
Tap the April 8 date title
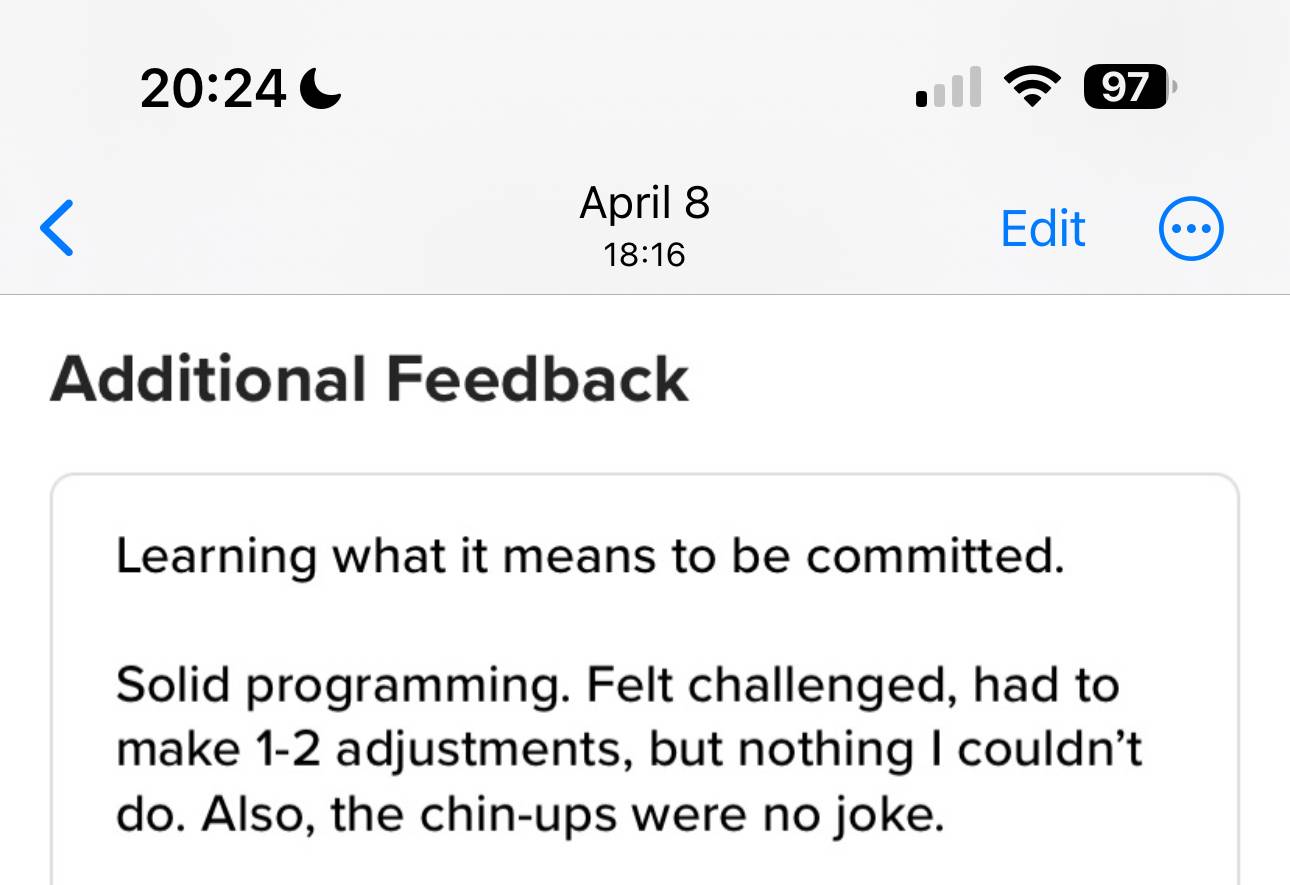pos(645,203)
